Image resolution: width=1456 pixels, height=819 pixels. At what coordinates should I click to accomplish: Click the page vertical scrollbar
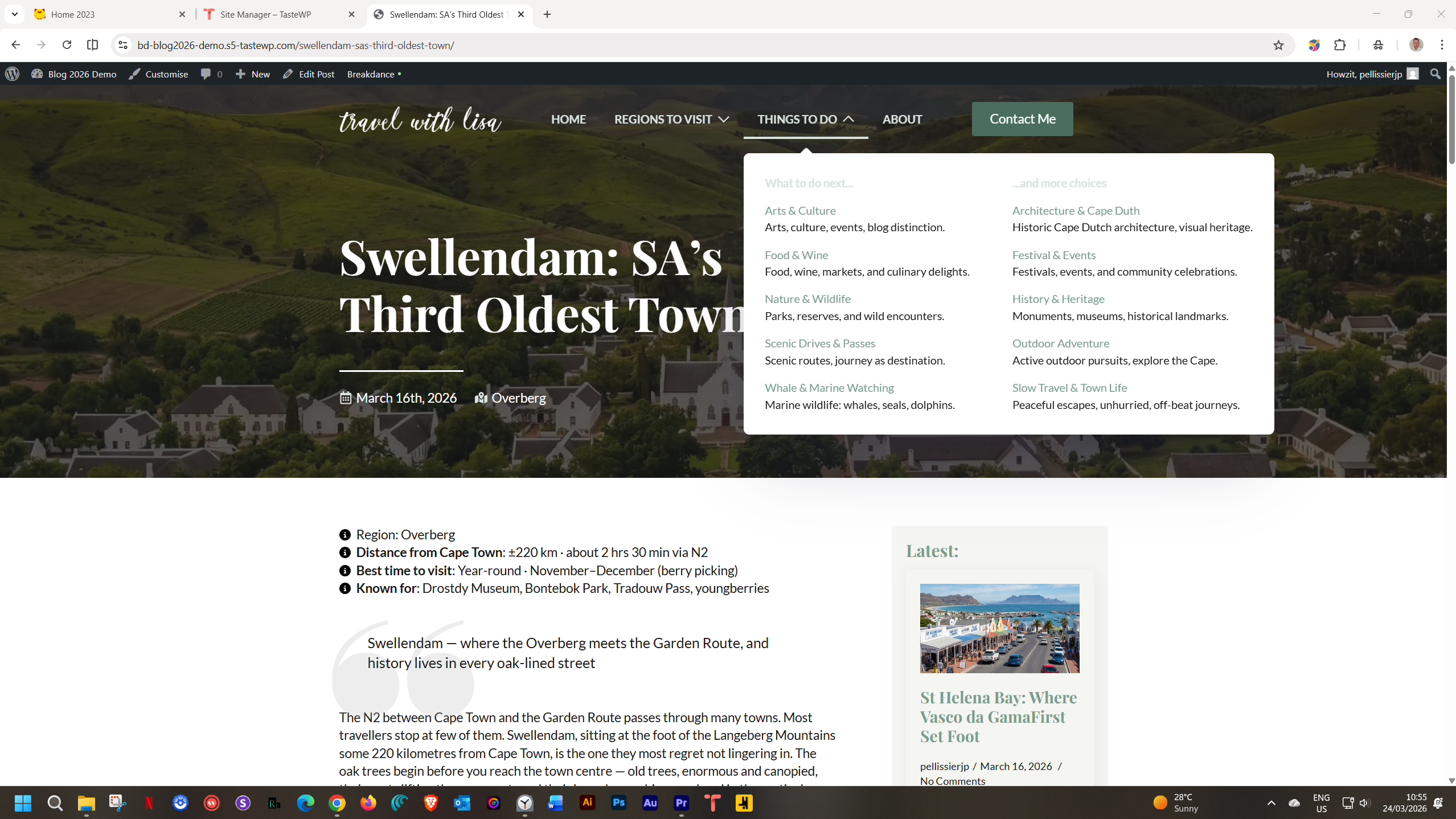coord(1451,121)
